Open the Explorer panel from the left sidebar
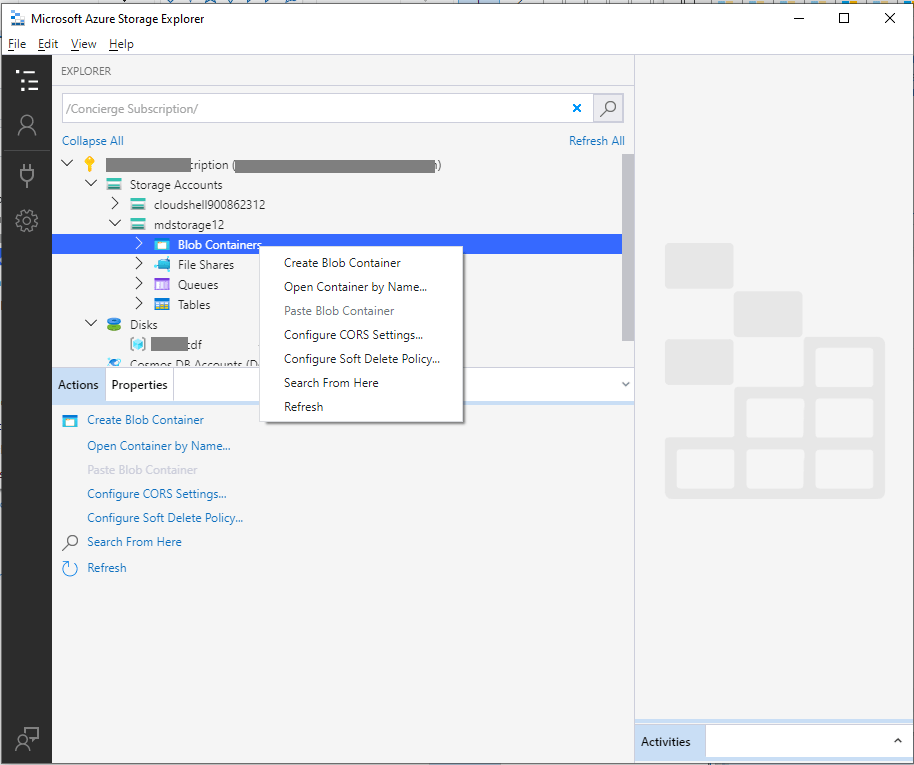This screenshot has height=765, width=914. pos(27,80)
